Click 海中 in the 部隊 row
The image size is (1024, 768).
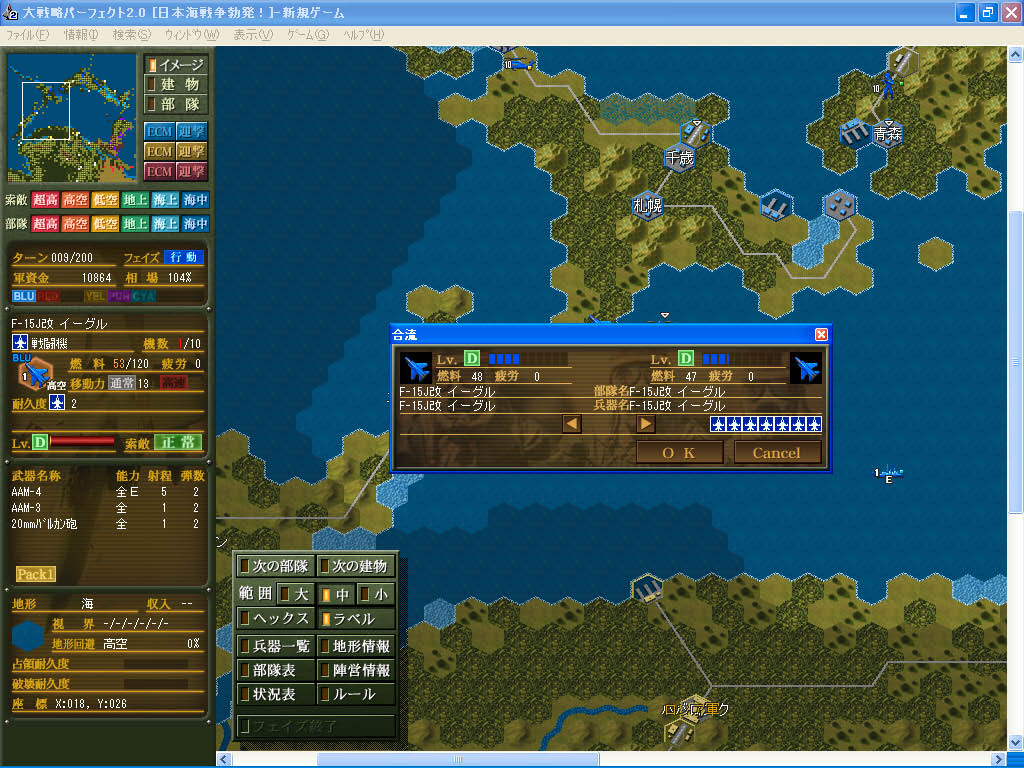[195, 224]
